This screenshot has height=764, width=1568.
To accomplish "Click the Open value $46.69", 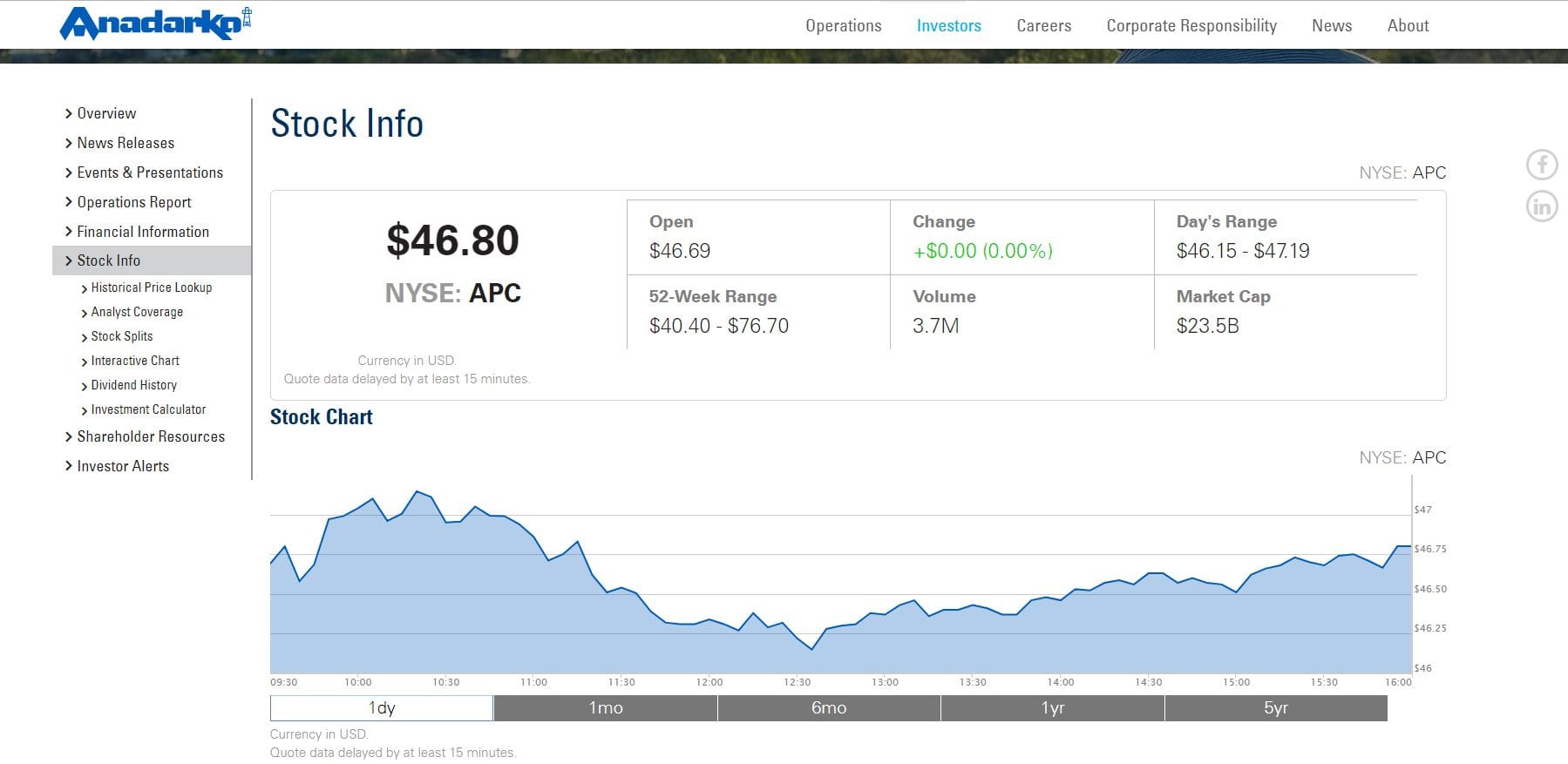I will click(x=680, y=251).
